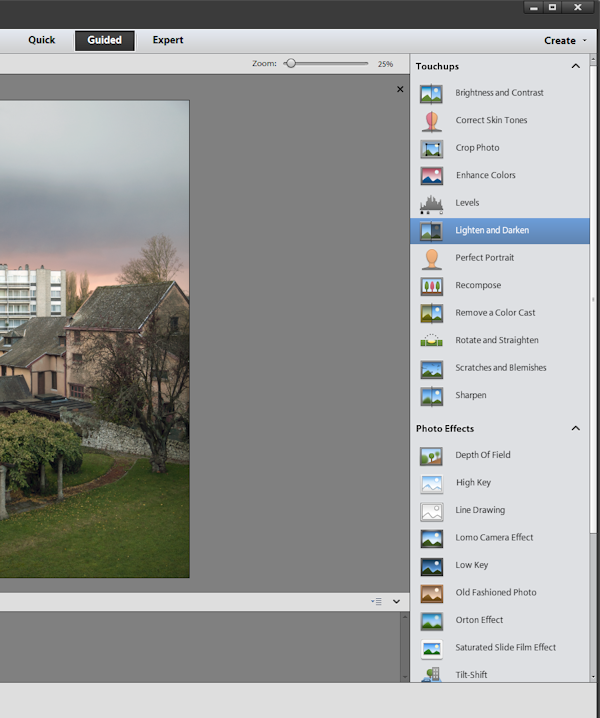Close the open photo with the X
Screen dimensions: 600x718
(400, 89)
